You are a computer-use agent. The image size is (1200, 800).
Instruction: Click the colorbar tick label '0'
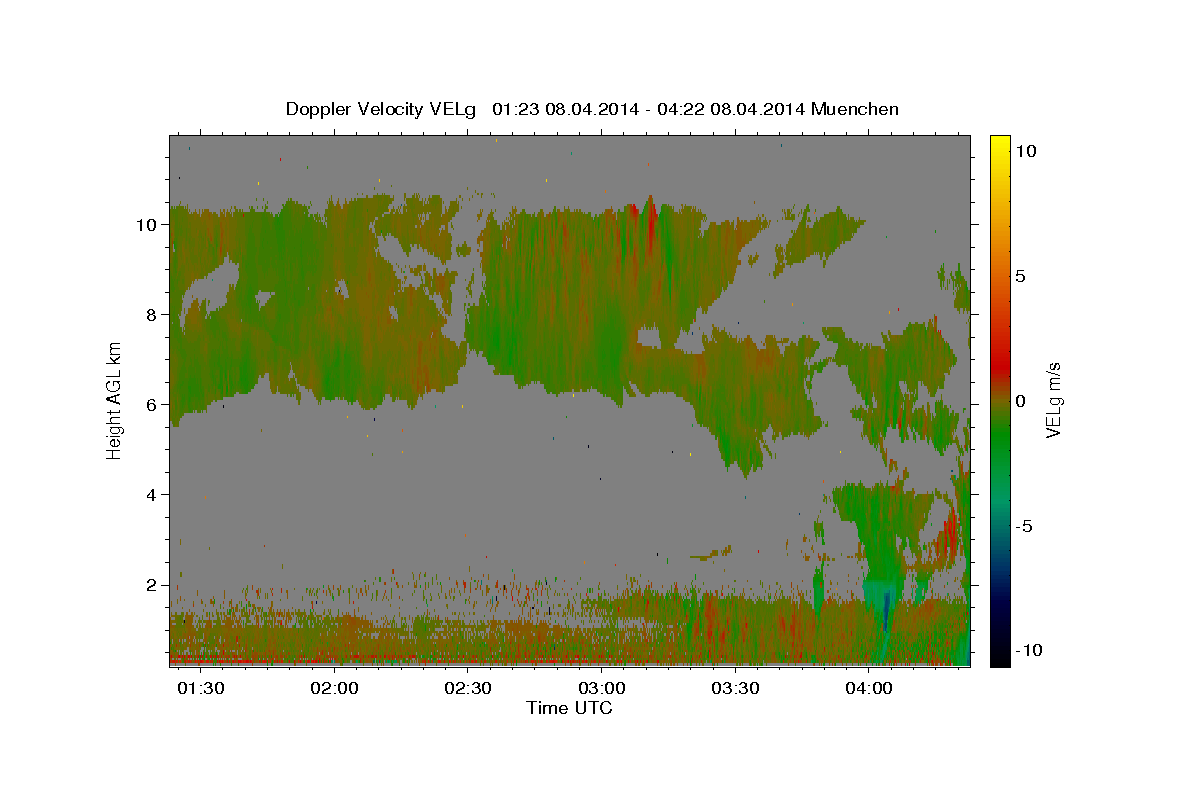1020,401
